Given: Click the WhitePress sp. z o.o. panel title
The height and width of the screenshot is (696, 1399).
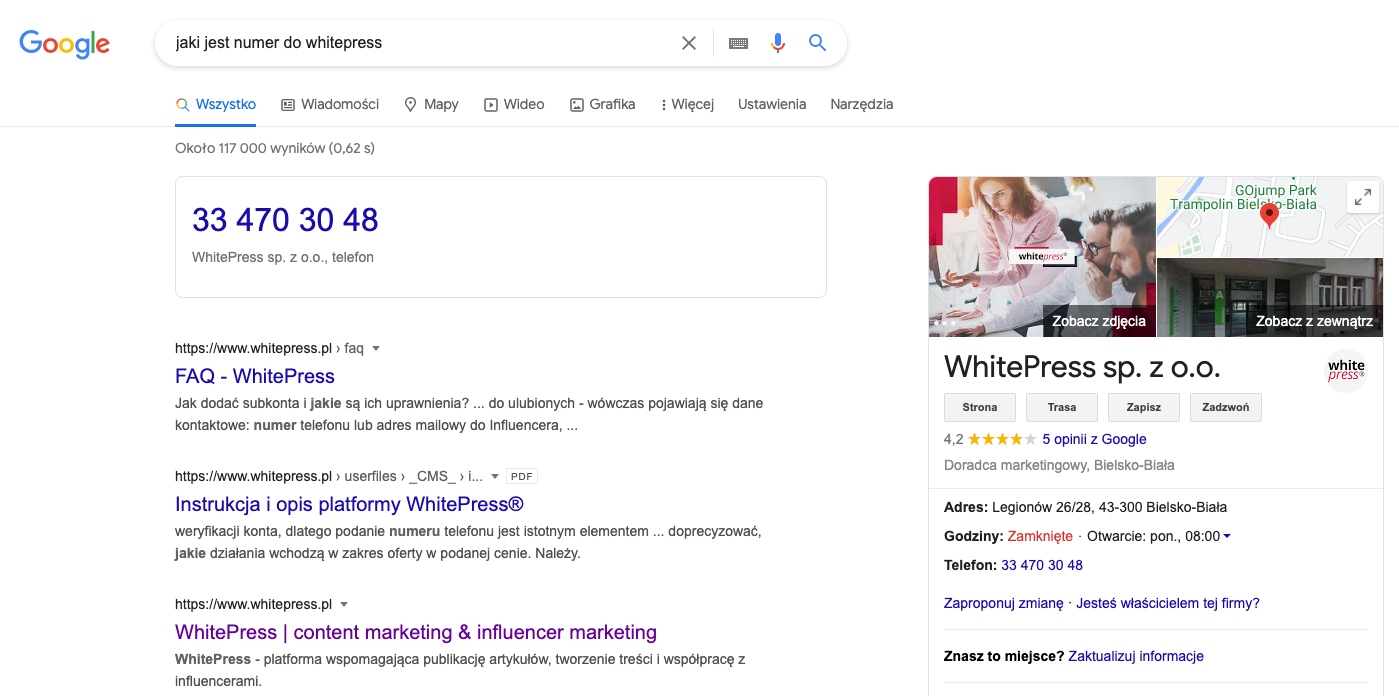Looking at the screenshot, I should (x=1082, y=367).
